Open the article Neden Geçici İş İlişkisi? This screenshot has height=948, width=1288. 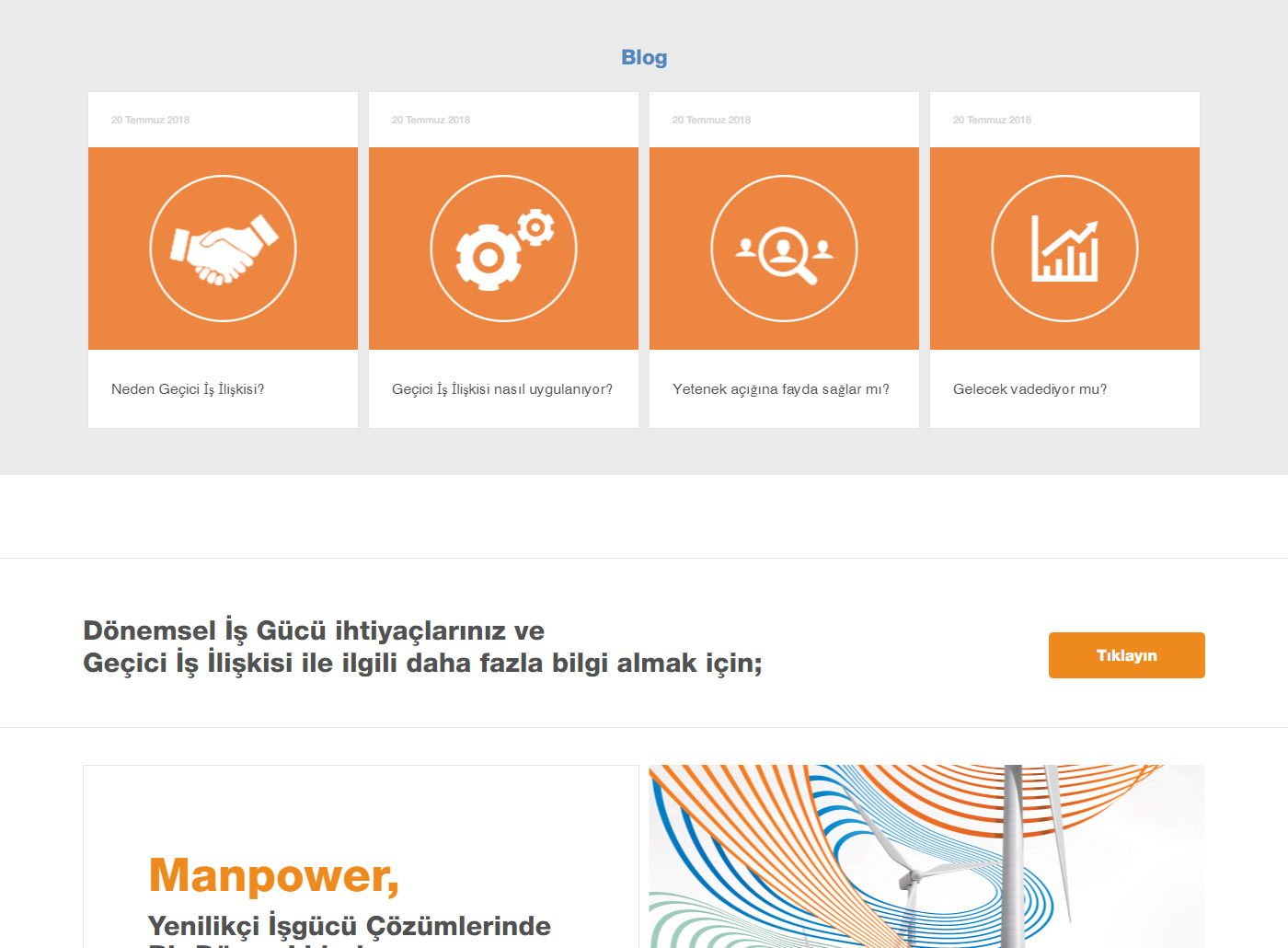[188, 388]
